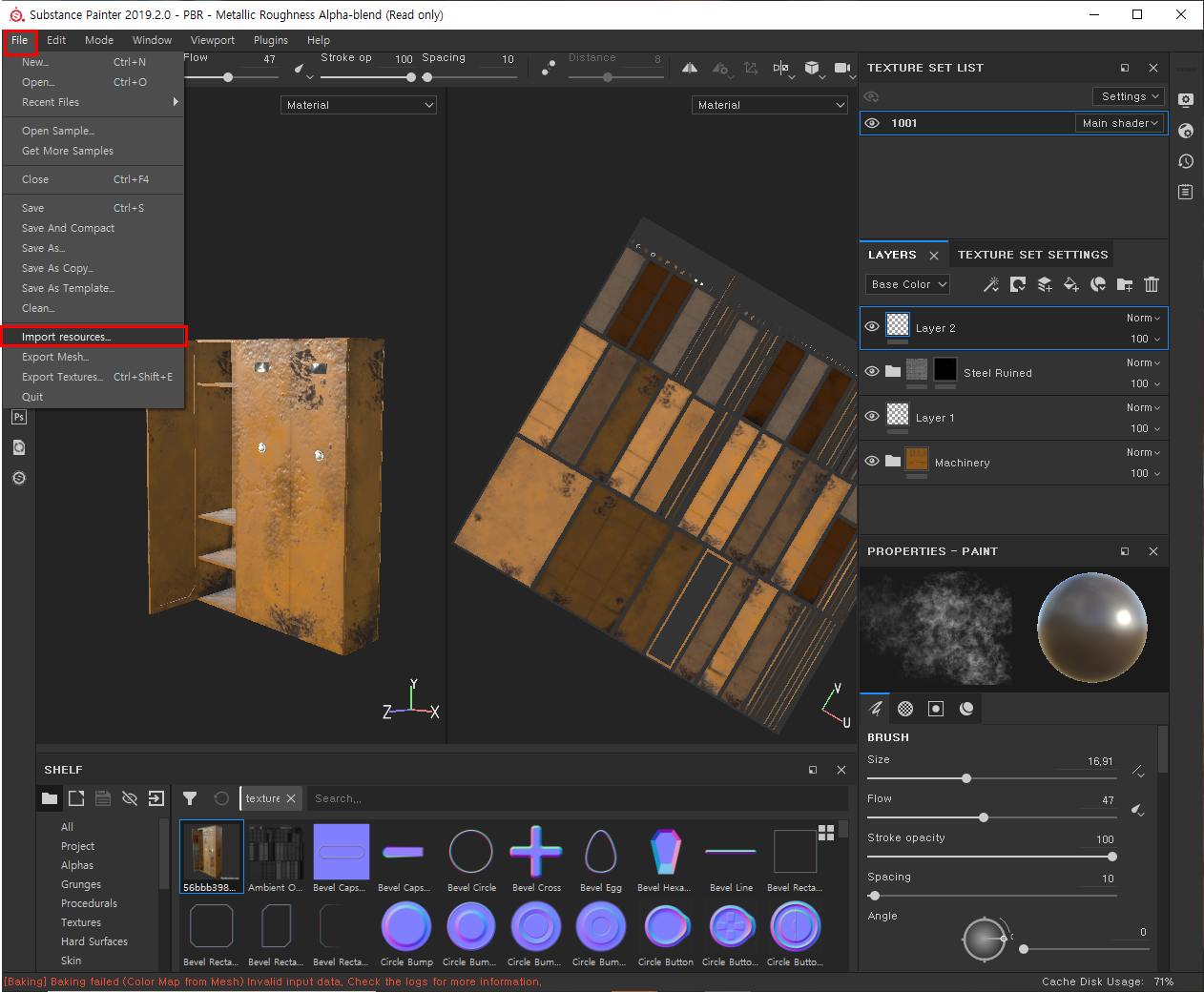Open history icon on the right sidebar
The image size is (1204, 992).
pos(1186,161)
